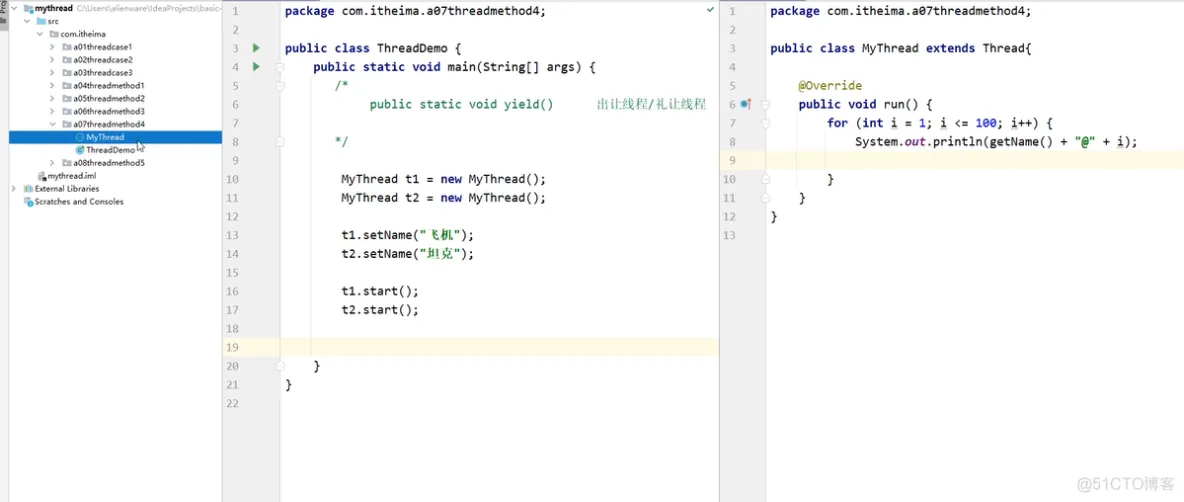
Task: Fold the run() method in MyThread
Action: 766,104
